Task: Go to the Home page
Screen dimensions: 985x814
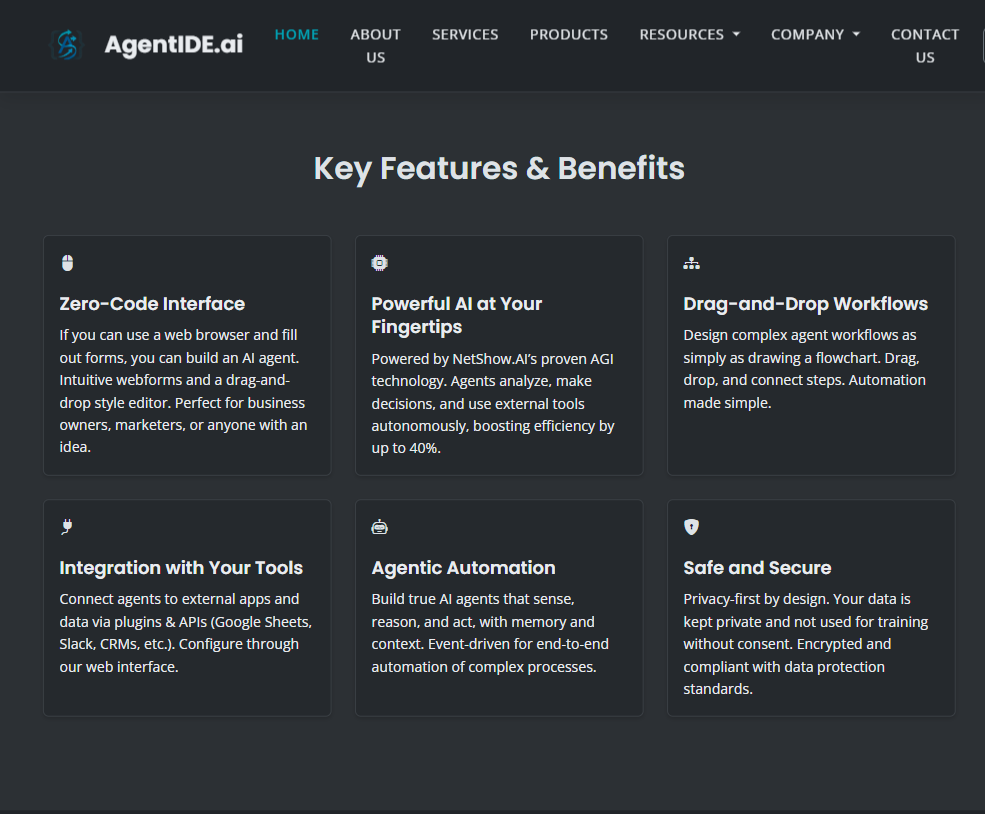Action: click(297, 34)
